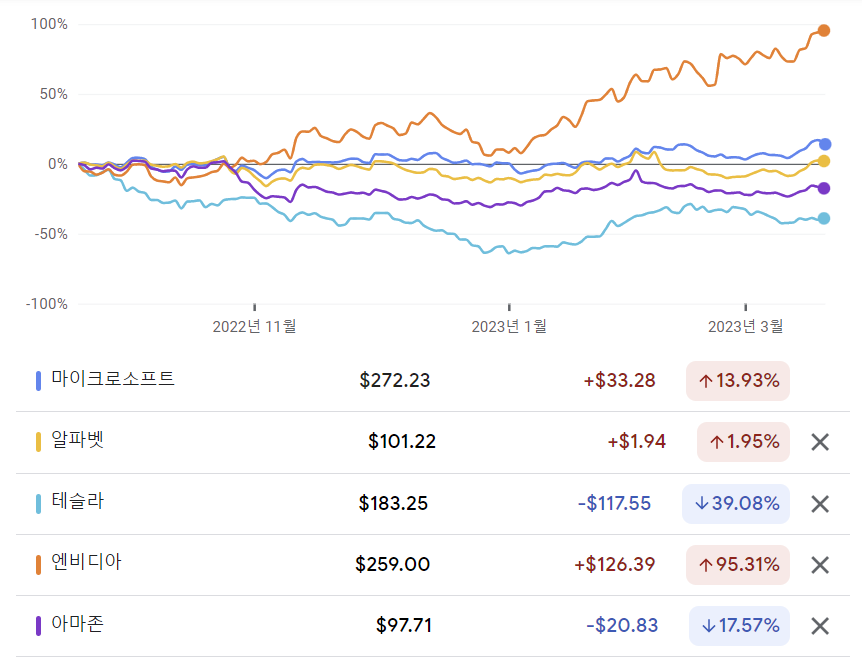Screen dimensions: 862x662
Task: Click the 엔비디아 orange color marker
Action: point(38,565)
